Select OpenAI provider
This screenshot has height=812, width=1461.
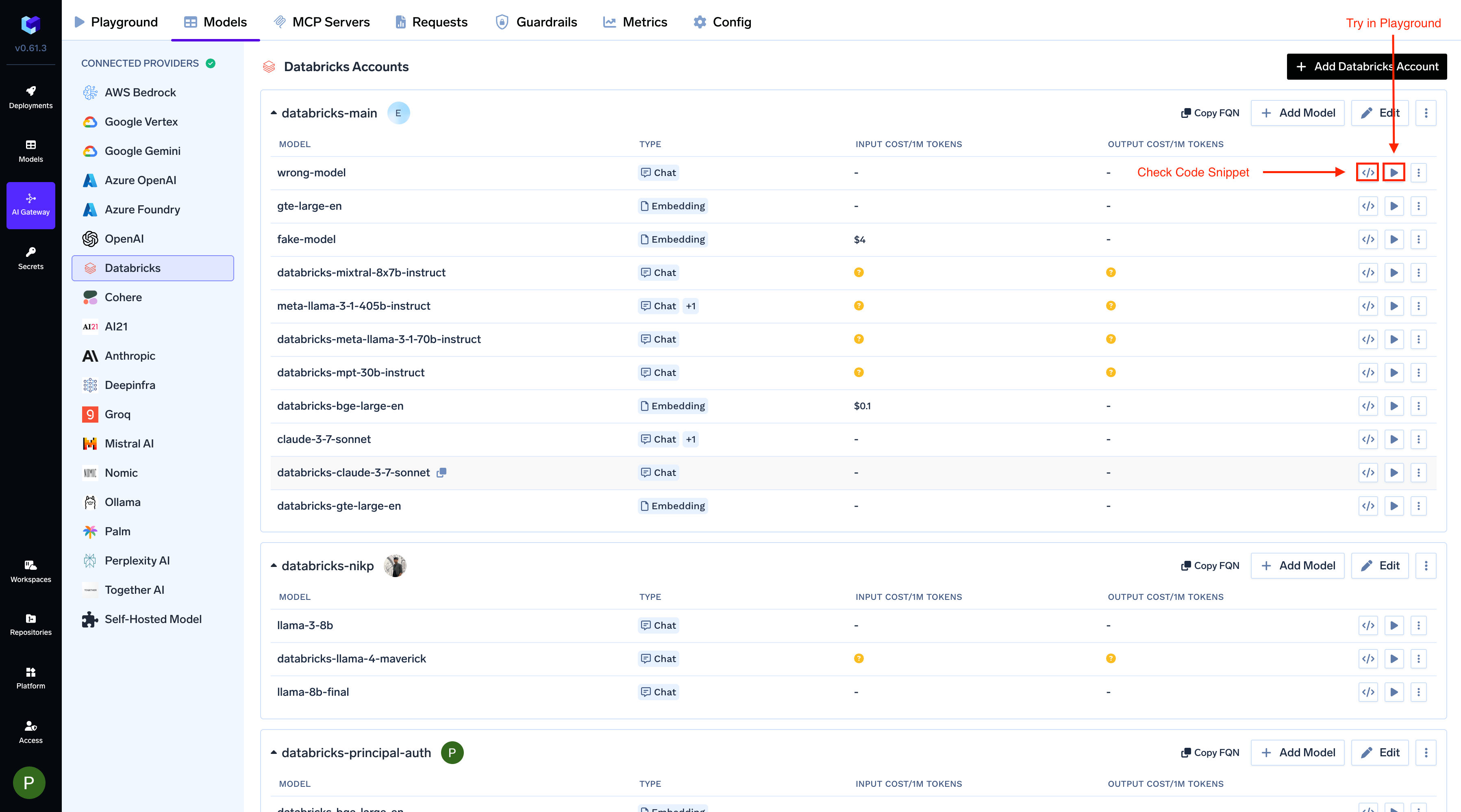[x=152, y=239]
